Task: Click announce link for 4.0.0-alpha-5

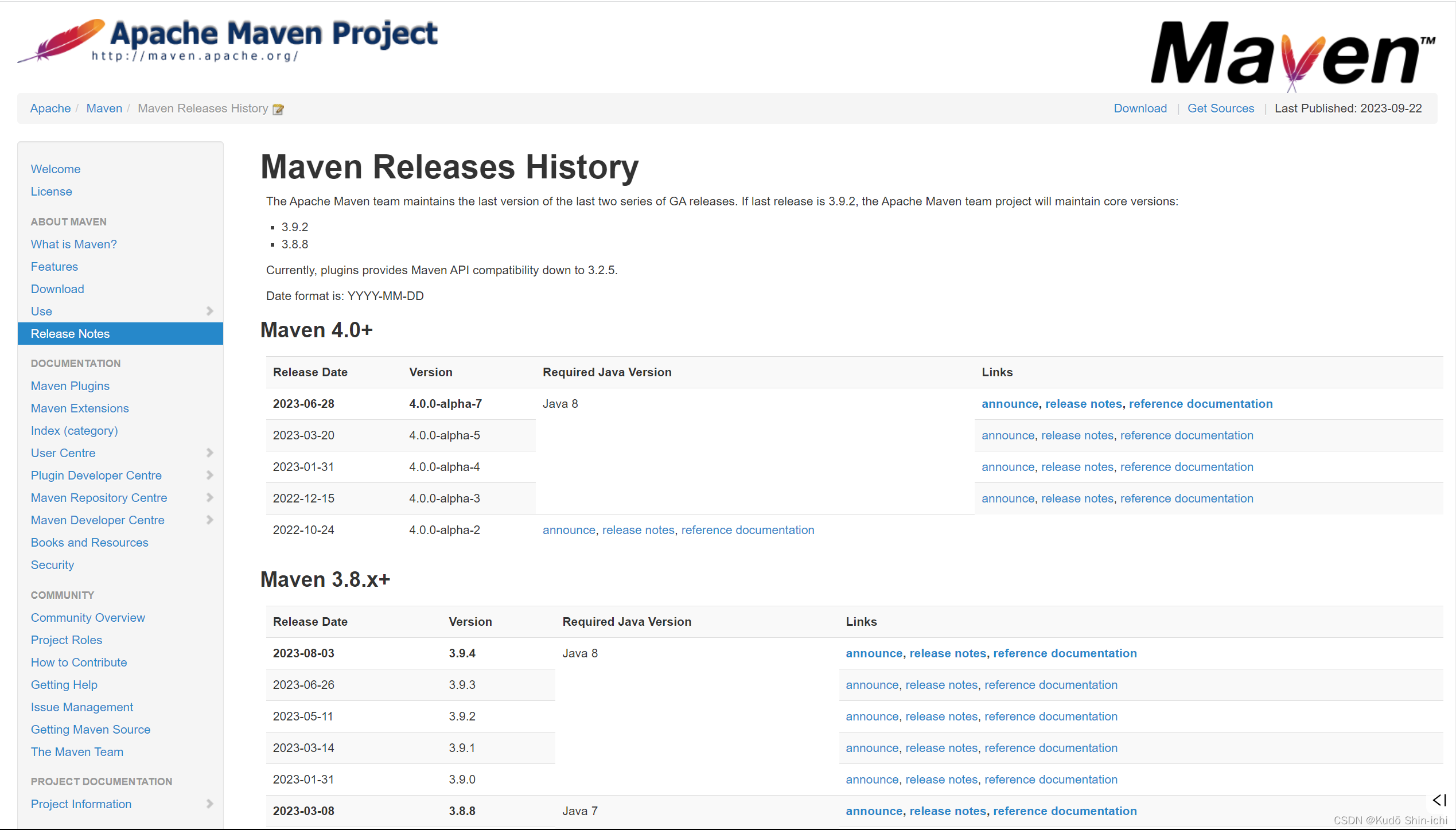Action: (1008, 435)
